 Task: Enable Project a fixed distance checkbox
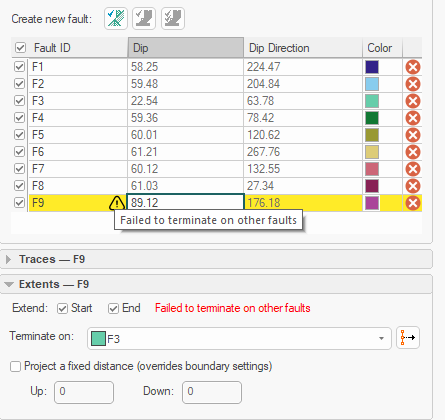coord(15,366)
